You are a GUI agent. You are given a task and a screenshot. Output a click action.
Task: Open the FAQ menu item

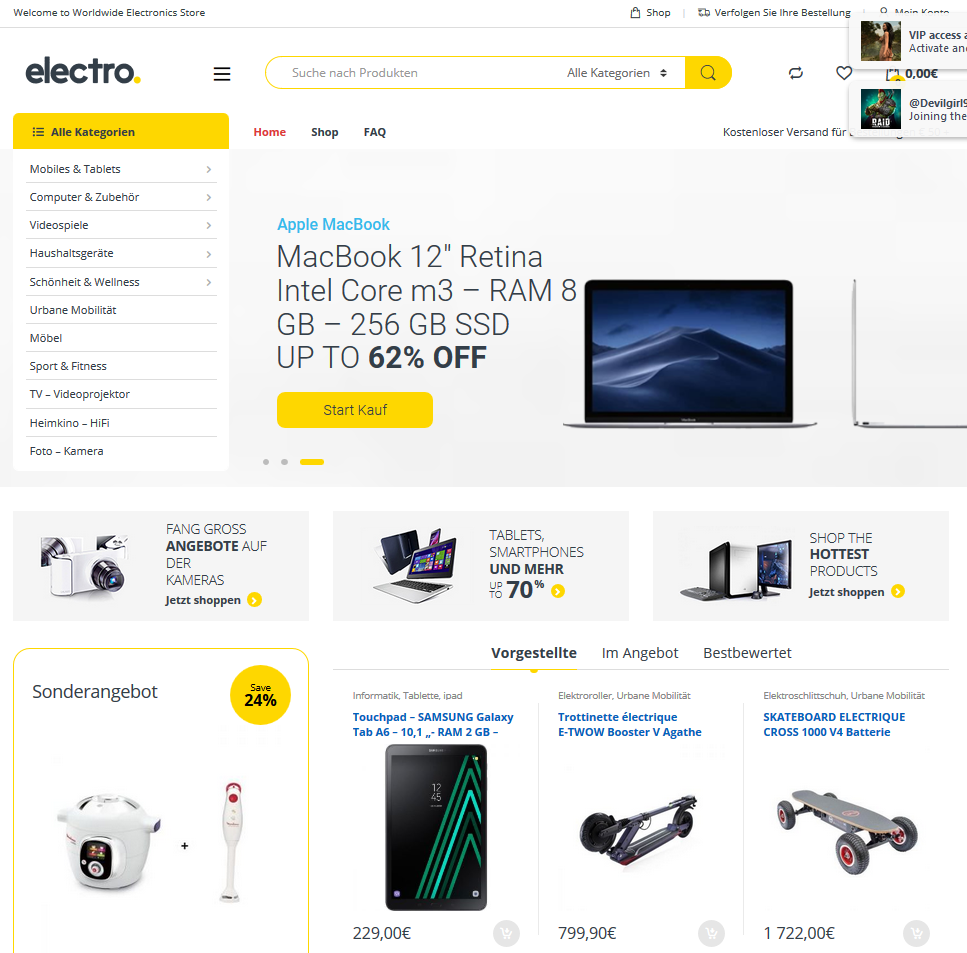tap(374, 132)
